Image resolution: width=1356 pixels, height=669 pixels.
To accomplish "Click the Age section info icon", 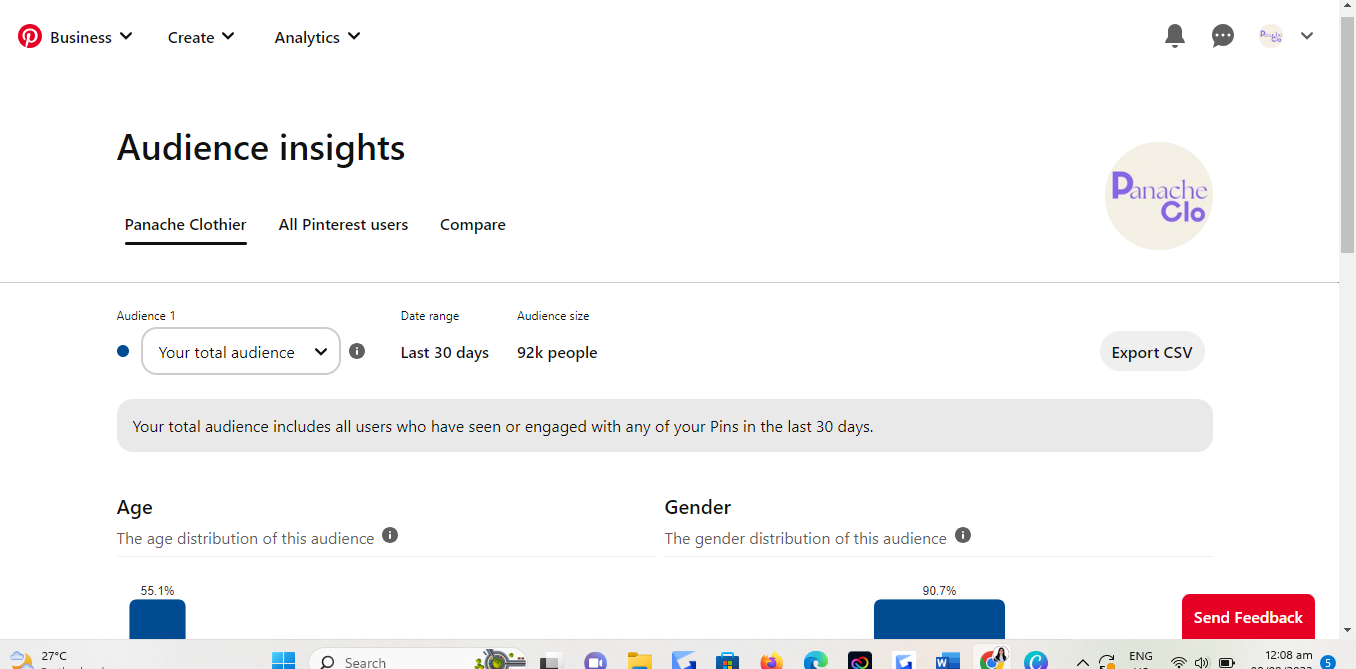I will [x=390, y=535].
